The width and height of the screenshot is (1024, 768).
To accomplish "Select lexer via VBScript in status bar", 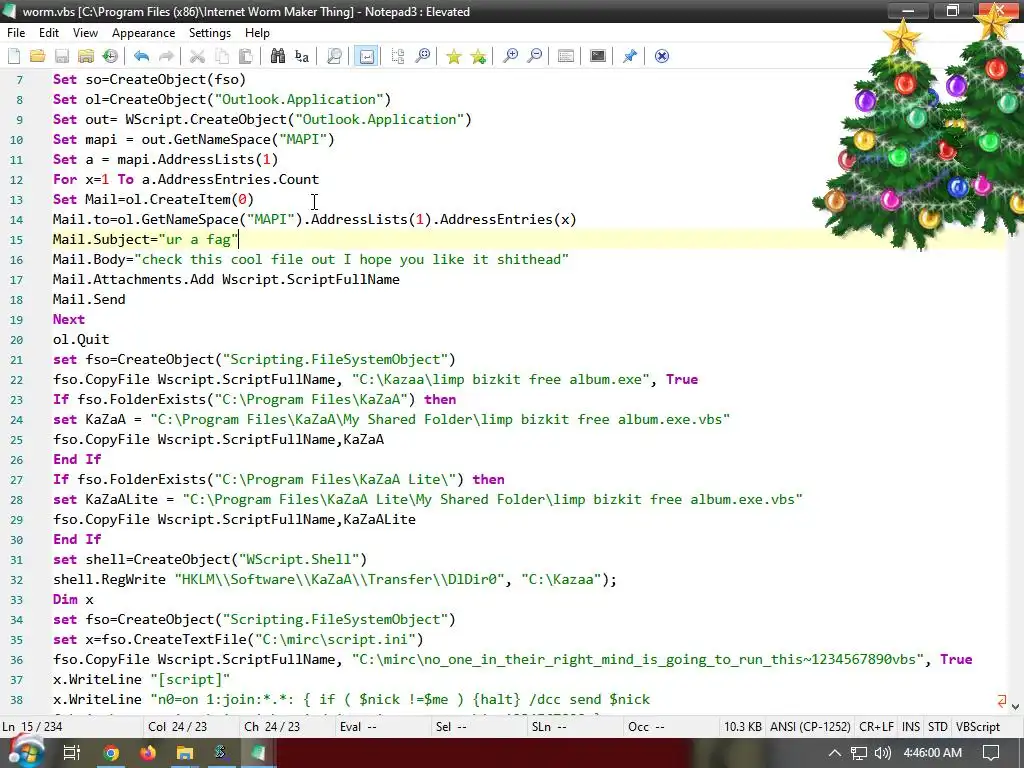I will (x=978, y=727).
